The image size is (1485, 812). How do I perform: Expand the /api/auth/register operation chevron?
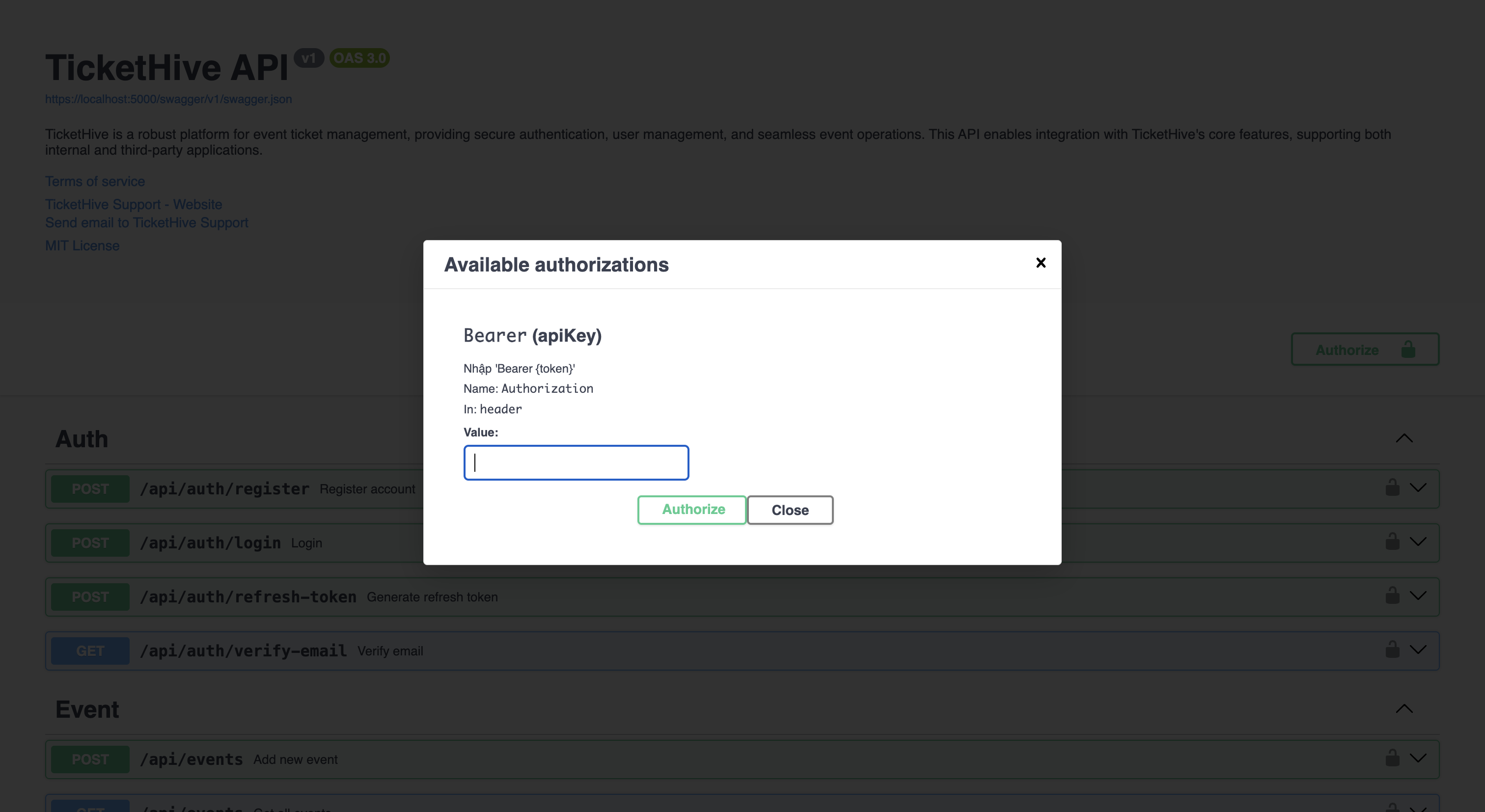tap(1418, 487)
